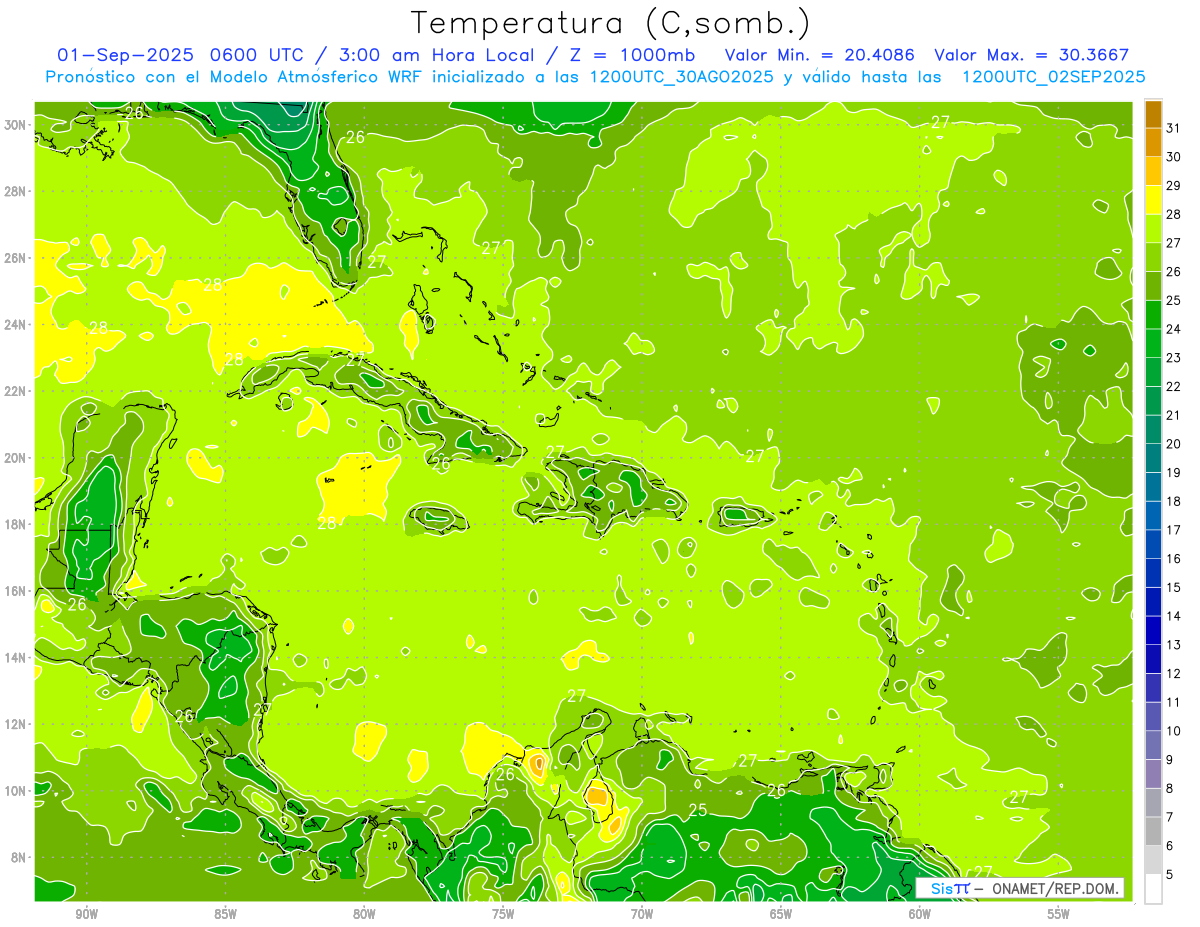Click the '16N' latitude label
Image resolution: width=1200 pixels, height=927 pixels.
pos(15,591)
